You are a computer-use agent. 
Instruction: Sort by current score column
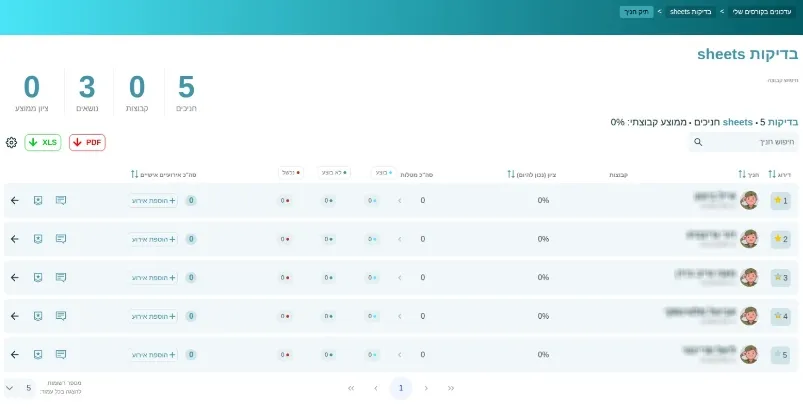(511, 174)
